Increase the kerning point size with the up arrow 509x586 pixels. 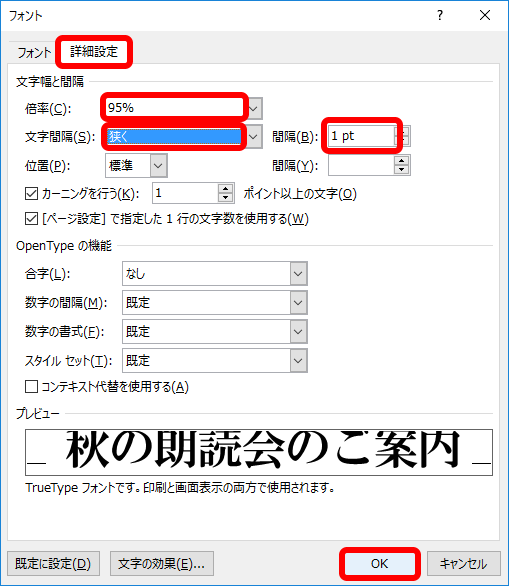click(225, 188)
